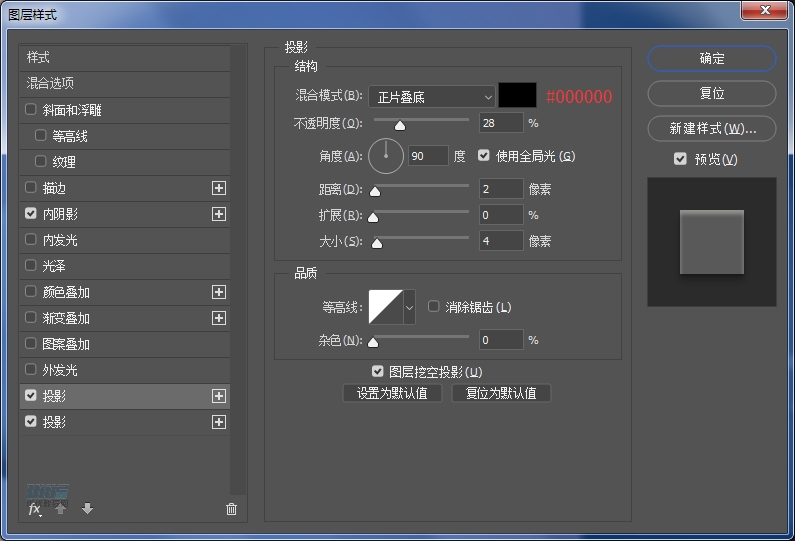Click 大小 field showing 4
The image size is (795, 541).
(501, 241)
